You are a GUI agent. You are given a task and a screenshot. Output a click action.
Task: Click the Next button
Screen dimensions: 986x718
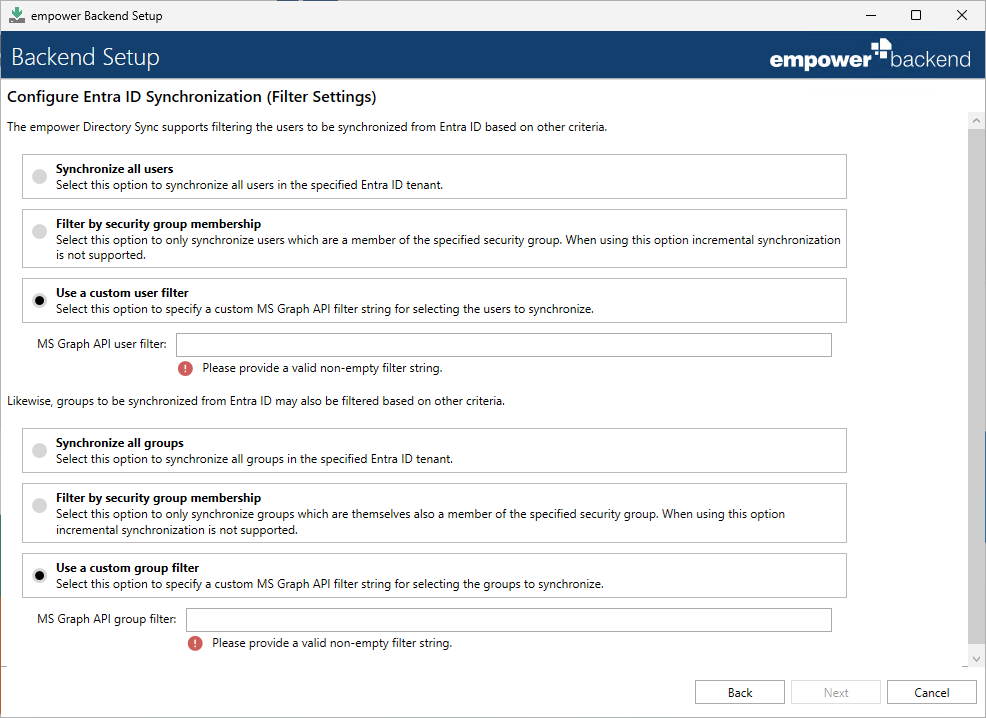[x=836, y=692]
